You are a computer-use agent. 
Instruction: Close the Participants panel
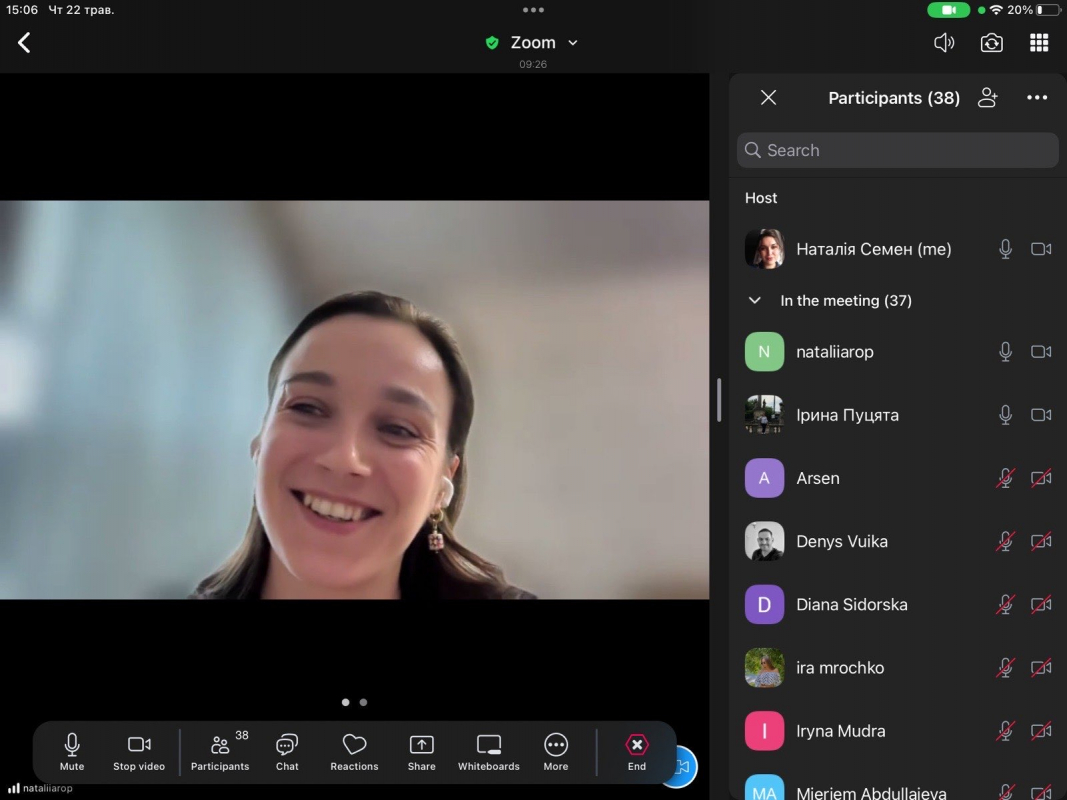(768, 97)
